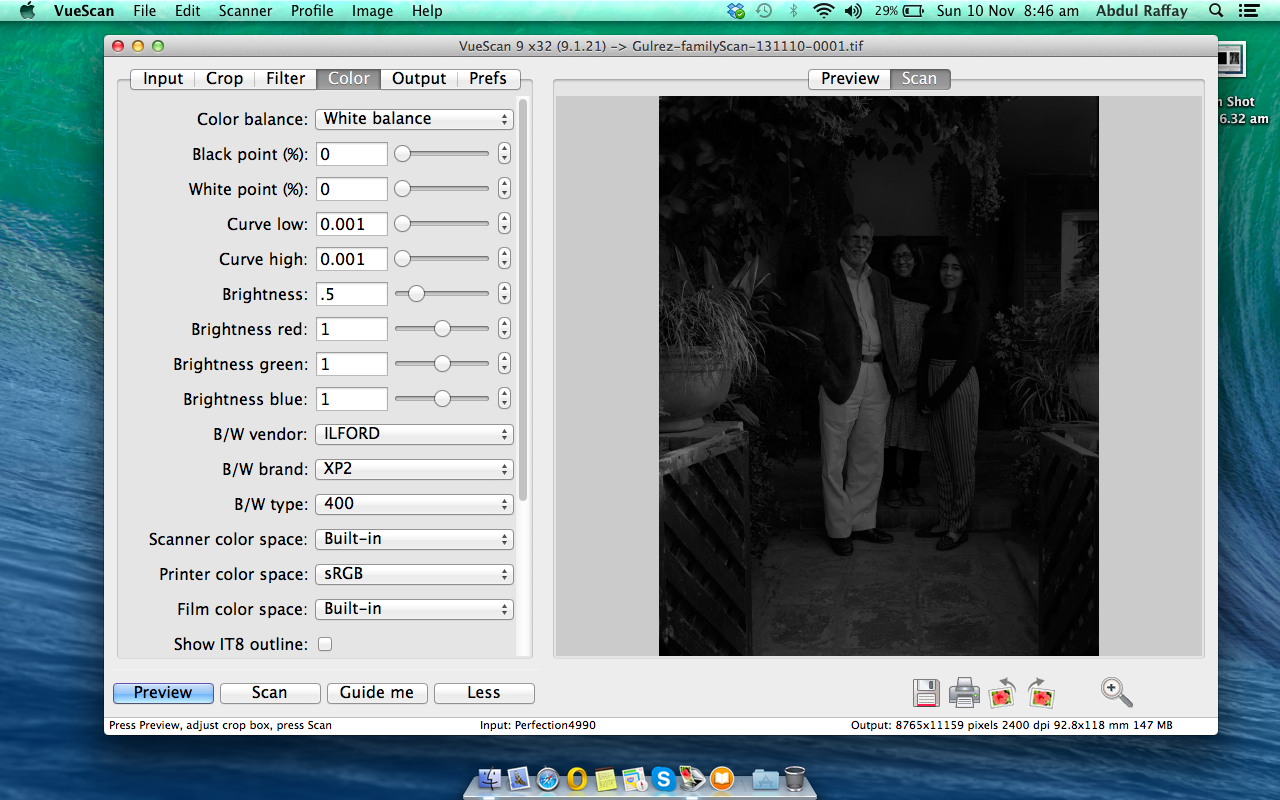Click the printer icon below the preview

pos(964,692)
